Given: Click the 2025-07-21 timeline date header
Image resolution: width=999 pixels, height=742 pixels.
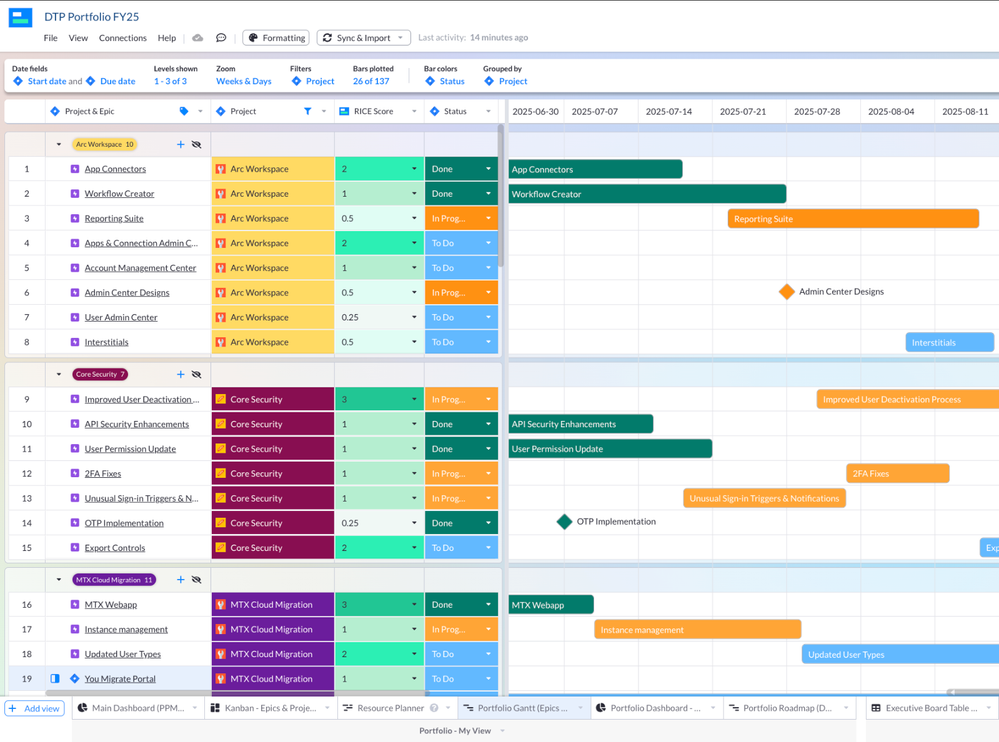Looking at the screenshot, I should pos(743,111).
